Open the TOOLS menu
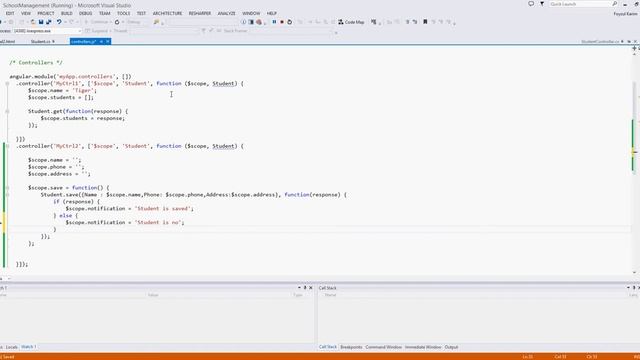The image size is (640, 360). [x=123, y=13]
